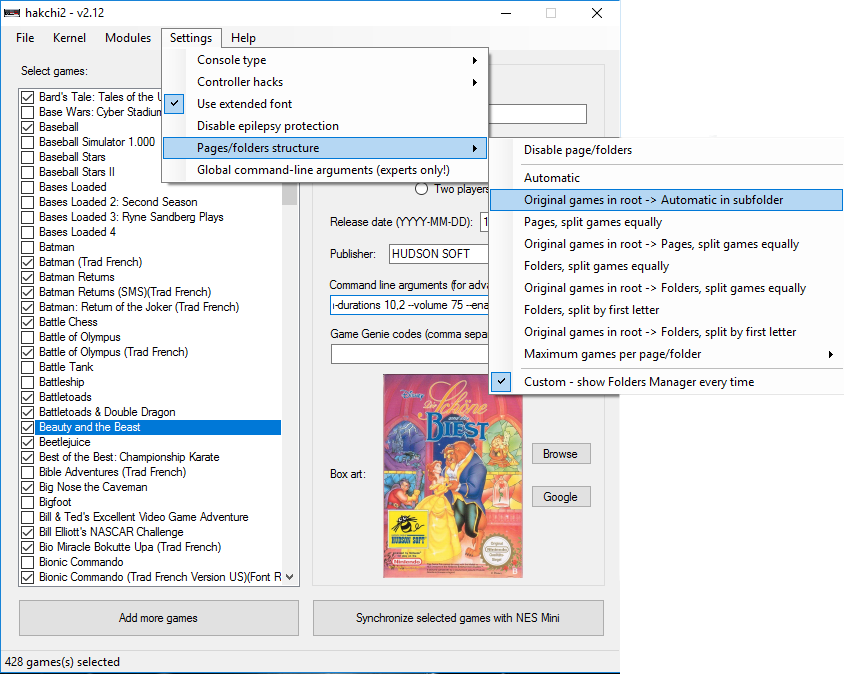The image size is (844, 674).
Task: Click the Command line arguments field
Action: [x=409, y=305]
